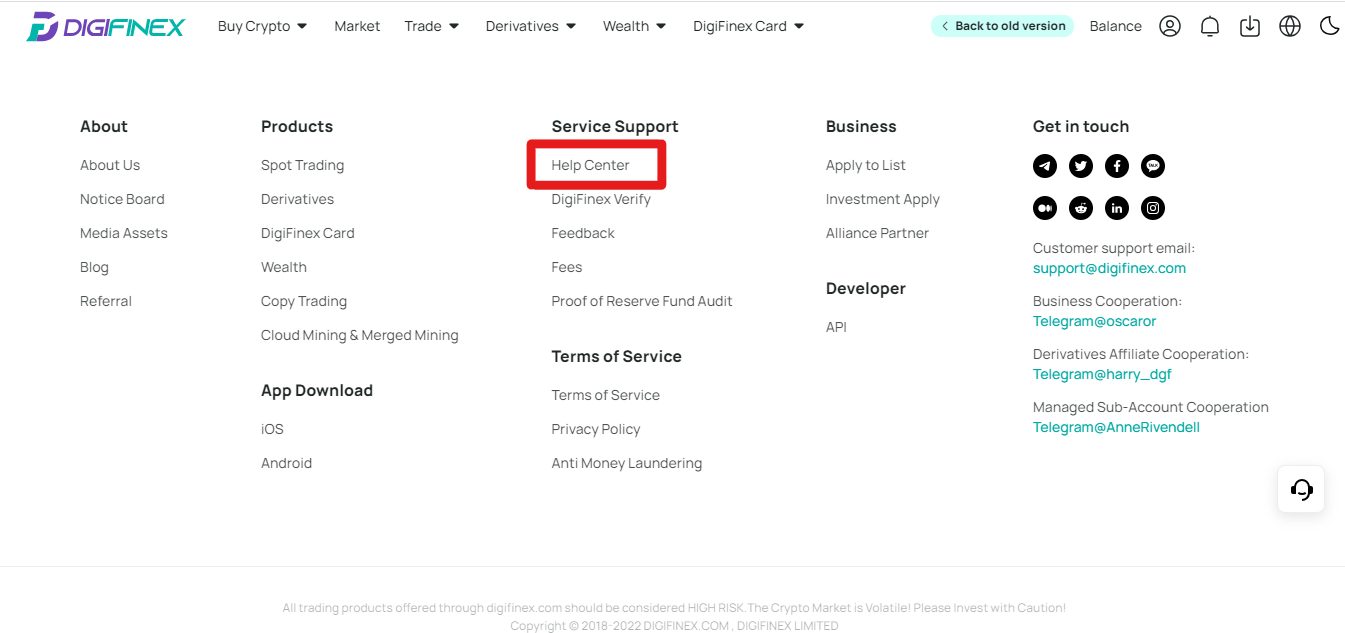This screenshot has width=1345, height=633.
Task: Expand the DigiFinex Card dropdown in header
Action: click(x=749, y=26)
